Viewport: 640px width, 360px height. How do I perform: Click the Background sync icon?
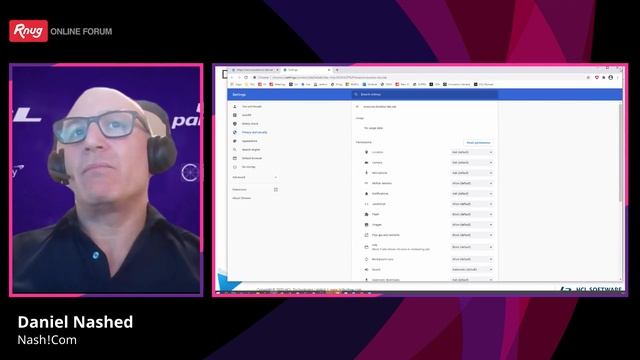(366, 259)
